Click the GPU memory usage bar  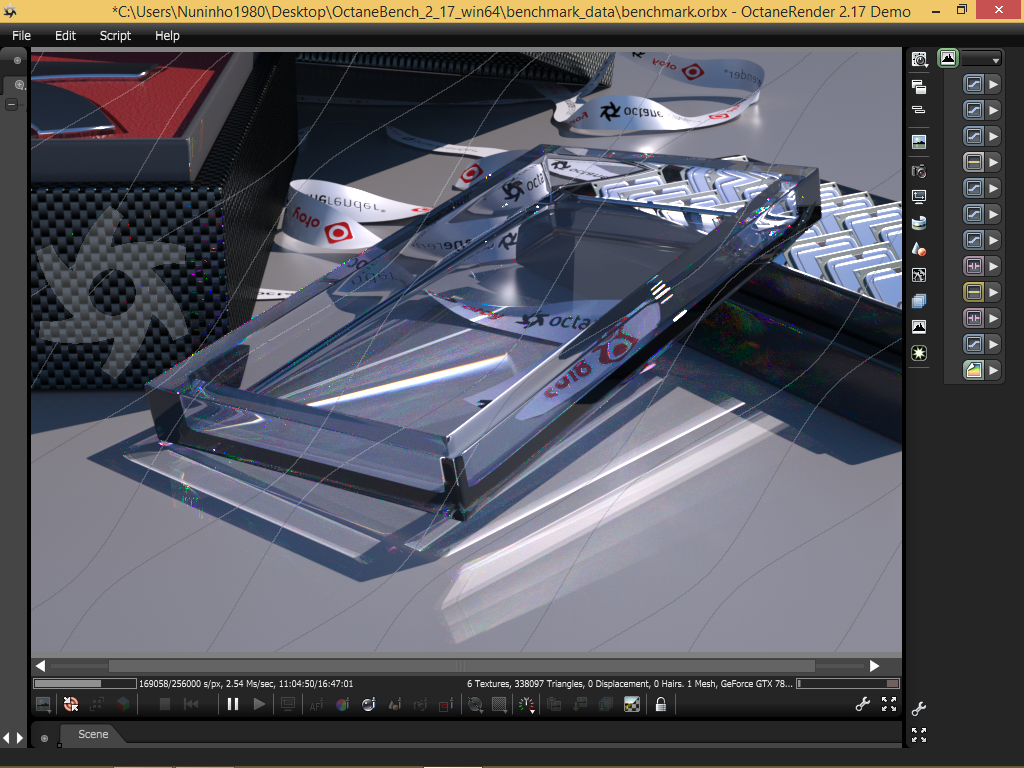pyautogui.click(x=848, y=684)
